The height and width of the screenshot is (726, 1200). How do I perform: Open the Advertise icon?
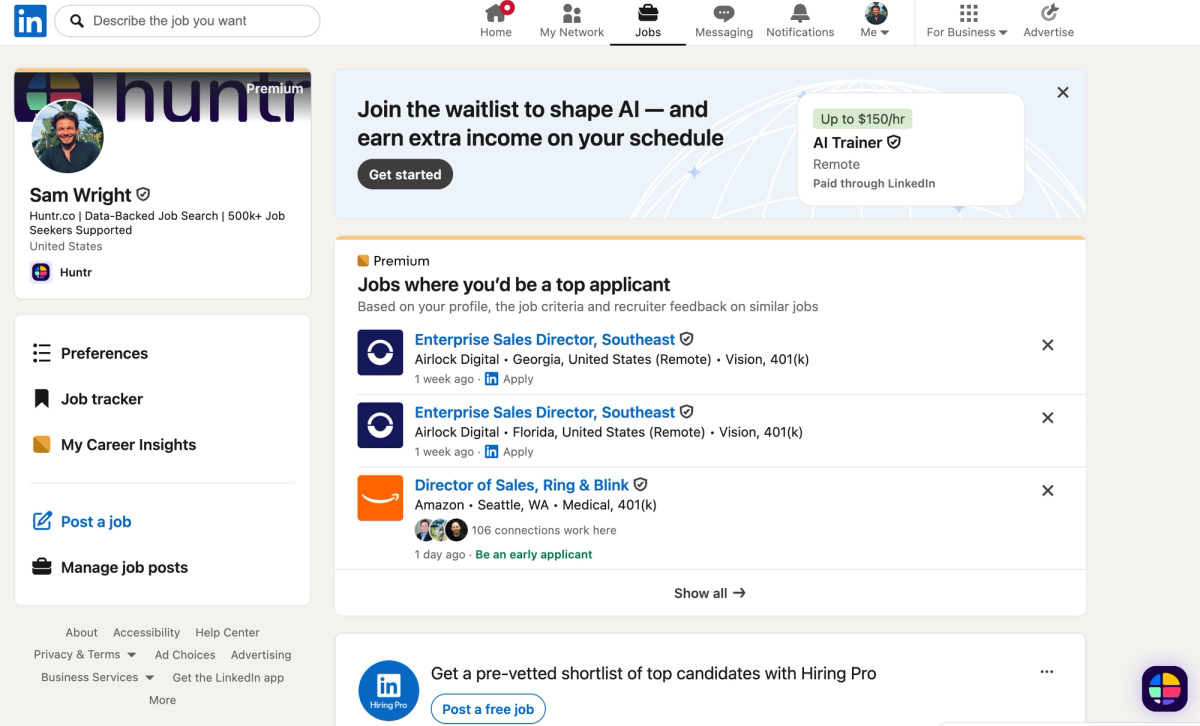pyautogui.click(x=1049, y=21)
